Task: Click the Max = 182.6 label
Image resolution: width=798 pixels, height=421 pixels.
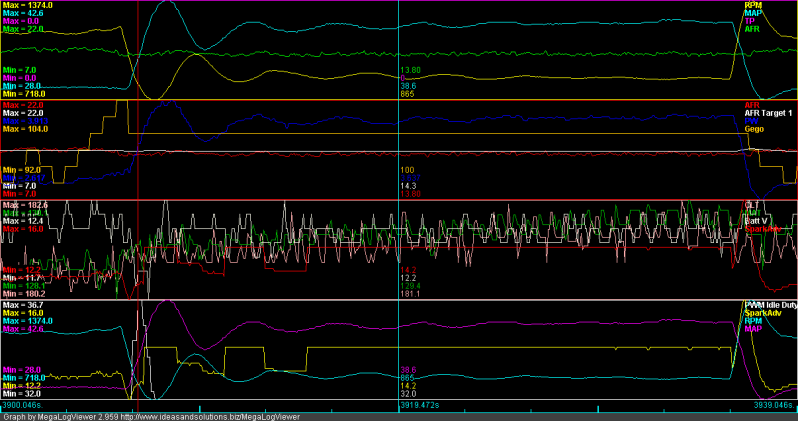Action: (x=25, y=204)
